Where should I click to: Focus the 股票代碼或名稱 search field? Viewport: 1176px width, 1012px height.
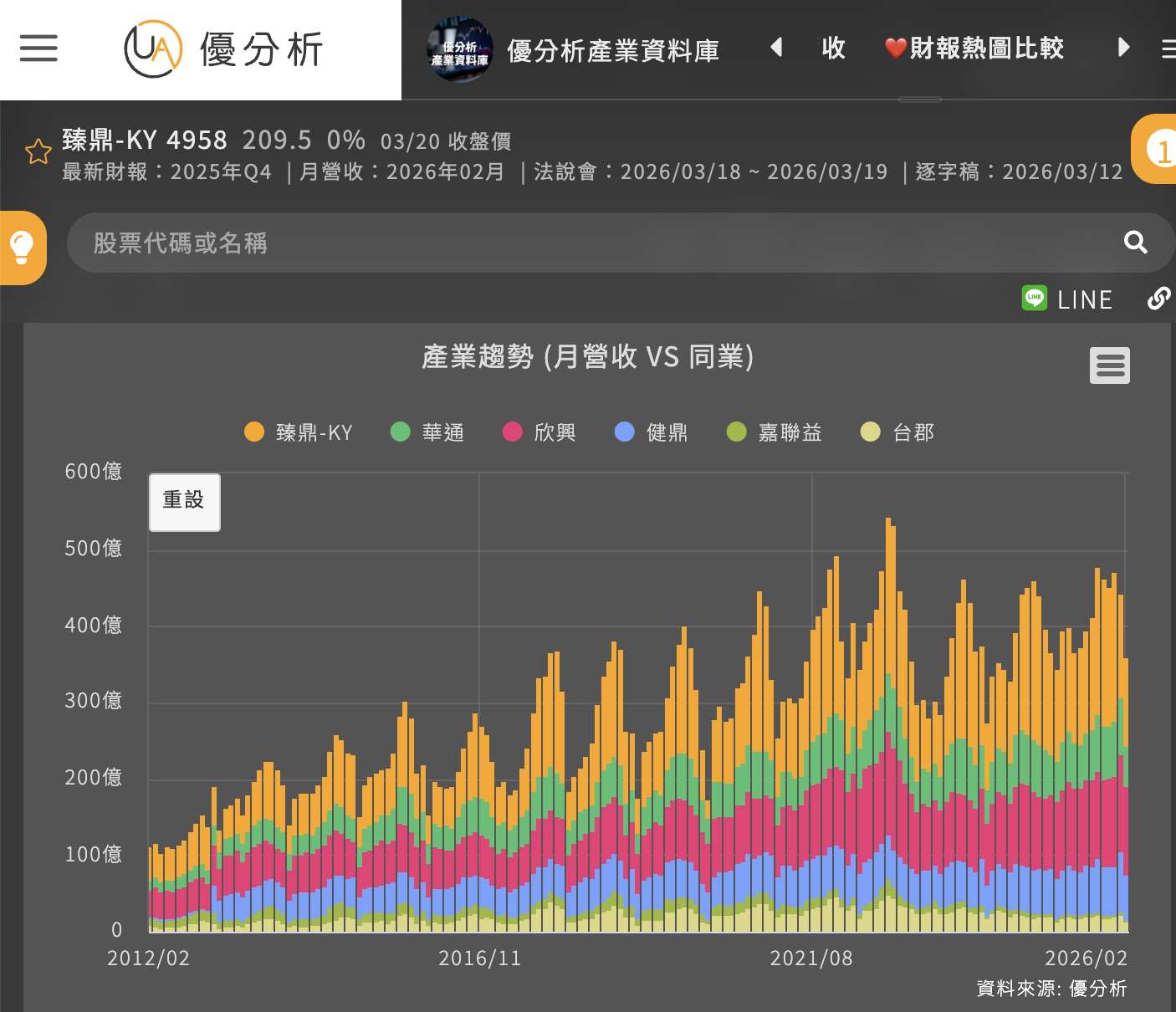tap(585, 243)
